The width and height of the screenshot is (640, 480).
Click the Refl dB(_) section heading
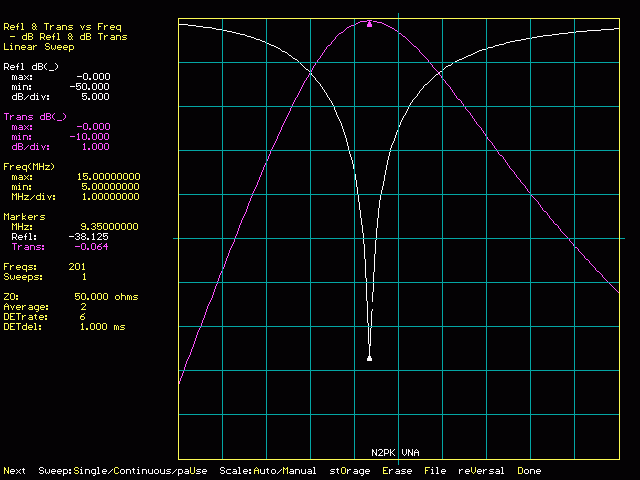31,67
